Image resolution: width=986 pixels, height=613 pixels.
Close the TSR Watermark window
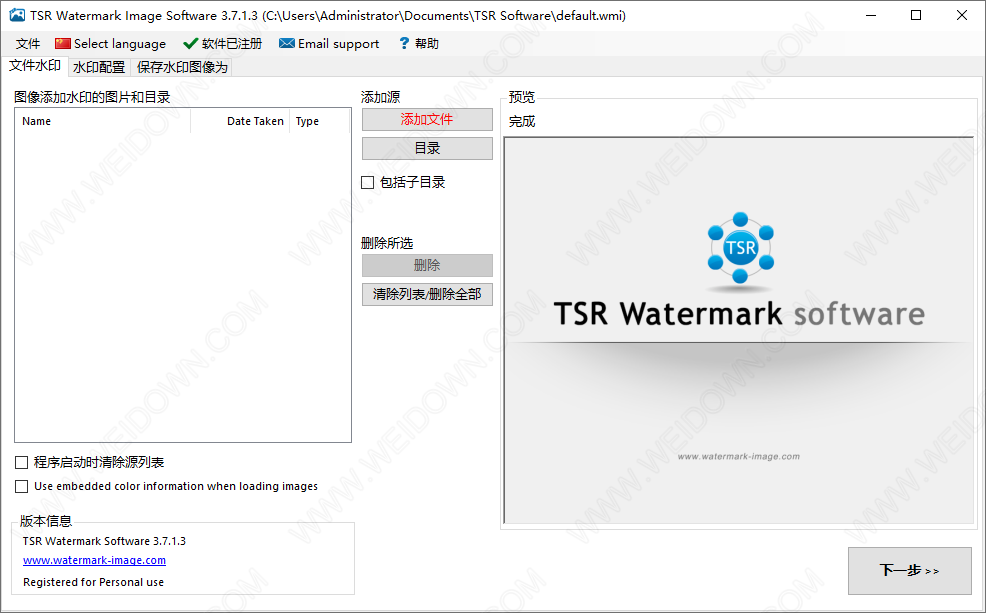(962, 15)
